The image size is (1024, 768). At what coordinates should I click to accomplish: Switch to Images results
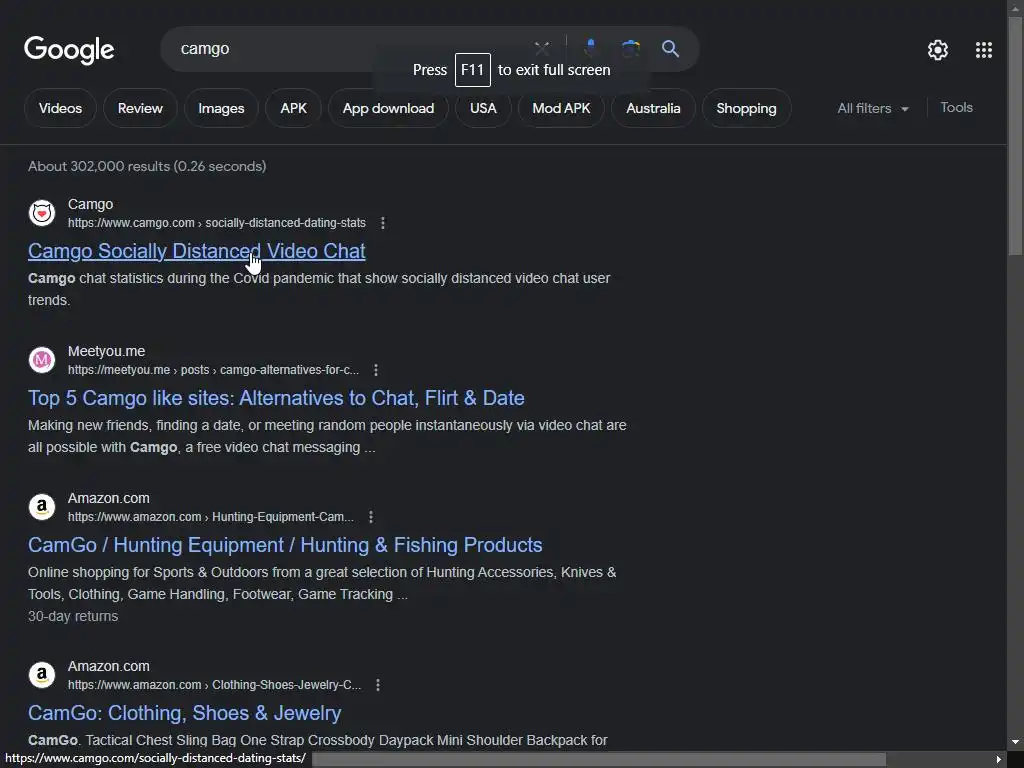point(221,108)
